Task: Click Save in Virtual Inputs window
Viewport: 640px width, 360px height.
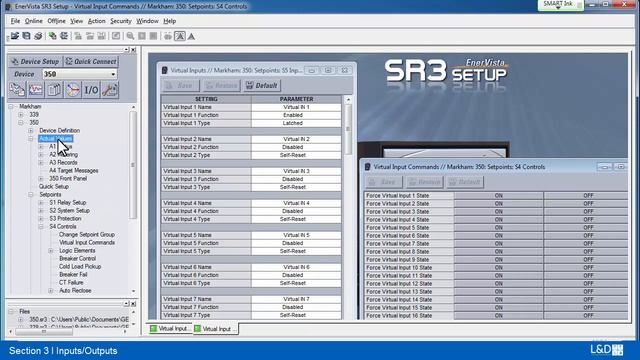Action: click(180, 86)
